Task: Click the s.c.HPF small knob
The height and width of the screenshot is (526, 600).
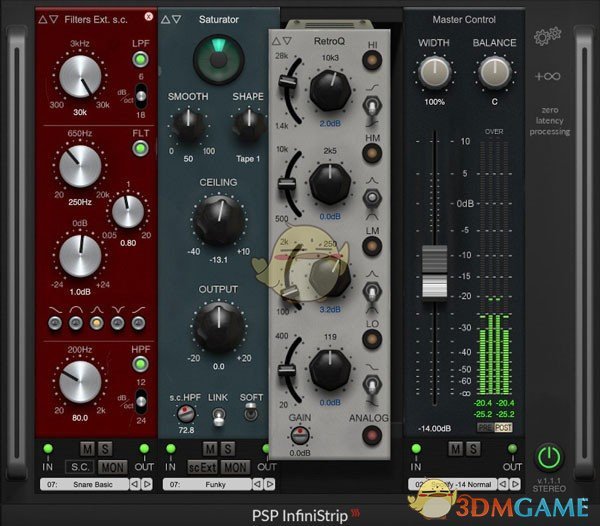Action: click(186, 414)
